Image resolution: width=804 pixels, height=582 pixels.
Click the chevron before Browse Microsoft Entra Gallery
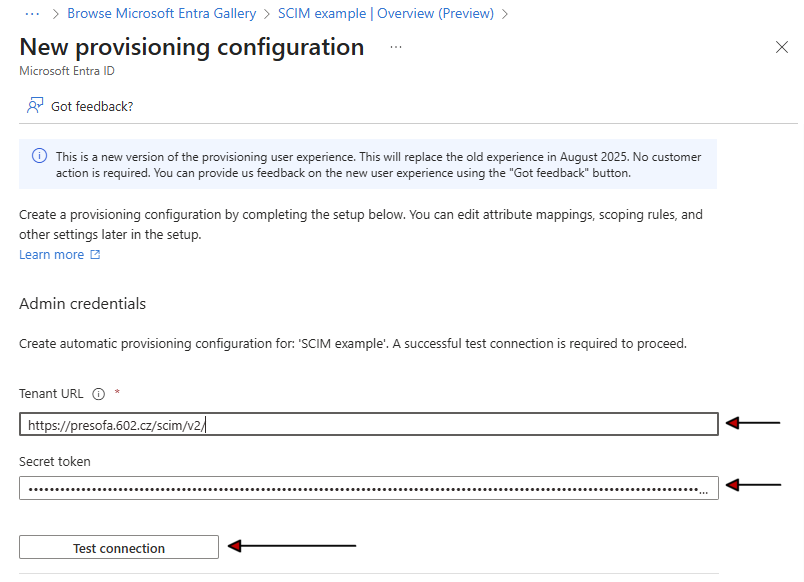tap(56, 14)
